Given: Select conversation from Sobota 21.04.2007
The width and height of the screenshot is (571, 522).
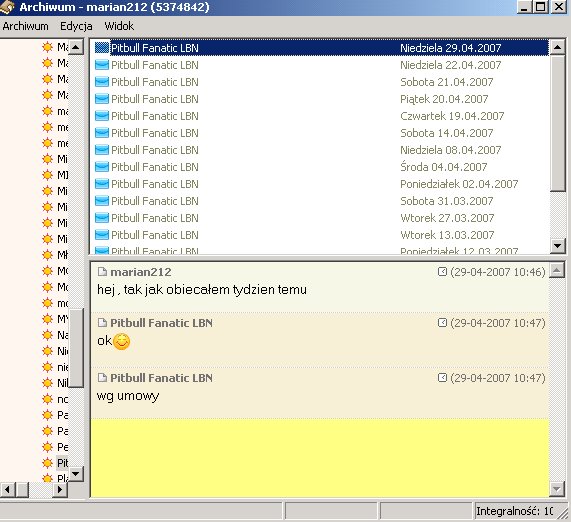Looking at the screenshot, I should click(321, 82).
